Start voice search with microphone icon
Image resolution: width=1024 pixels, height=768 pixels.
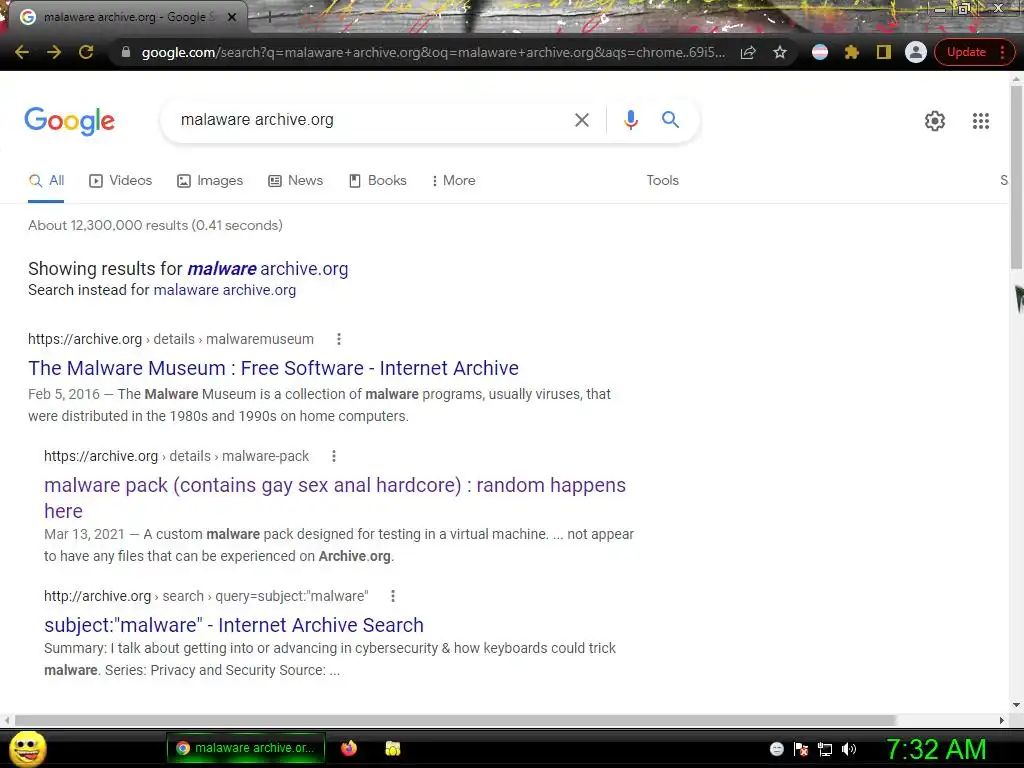click(630, 120)
